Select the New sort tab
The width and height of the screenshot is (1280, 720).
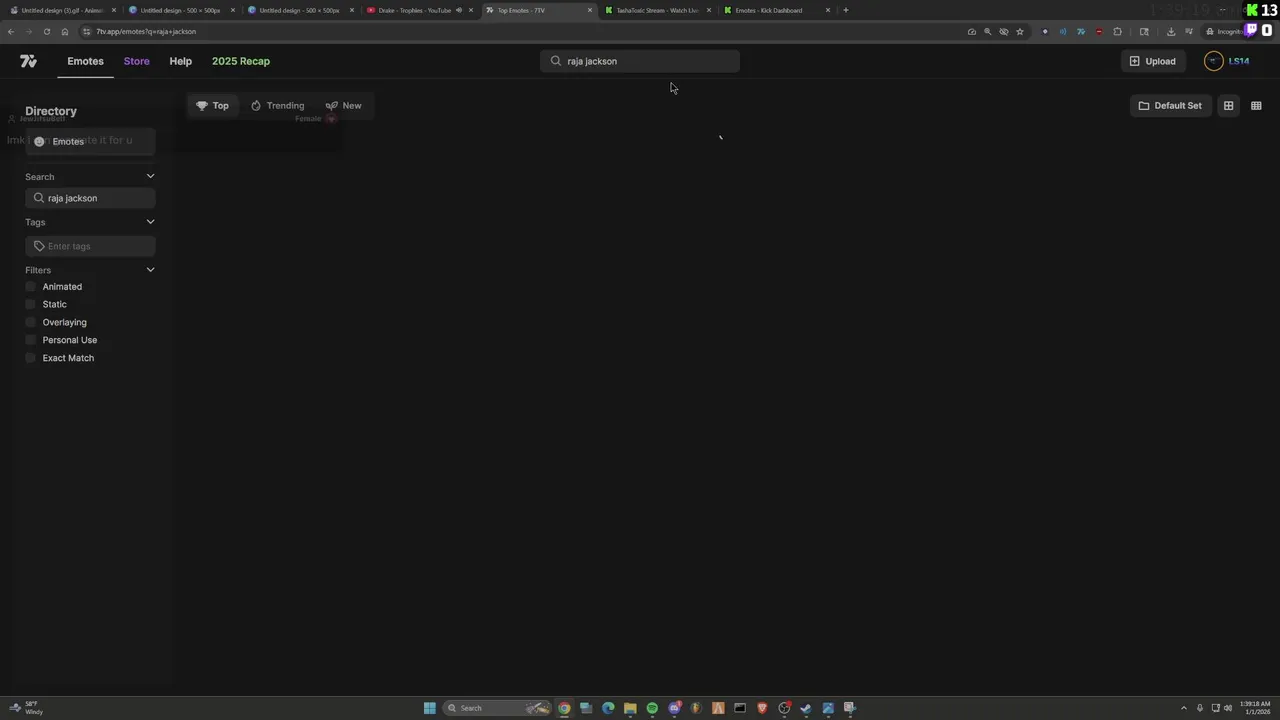[x=343, y=105]
